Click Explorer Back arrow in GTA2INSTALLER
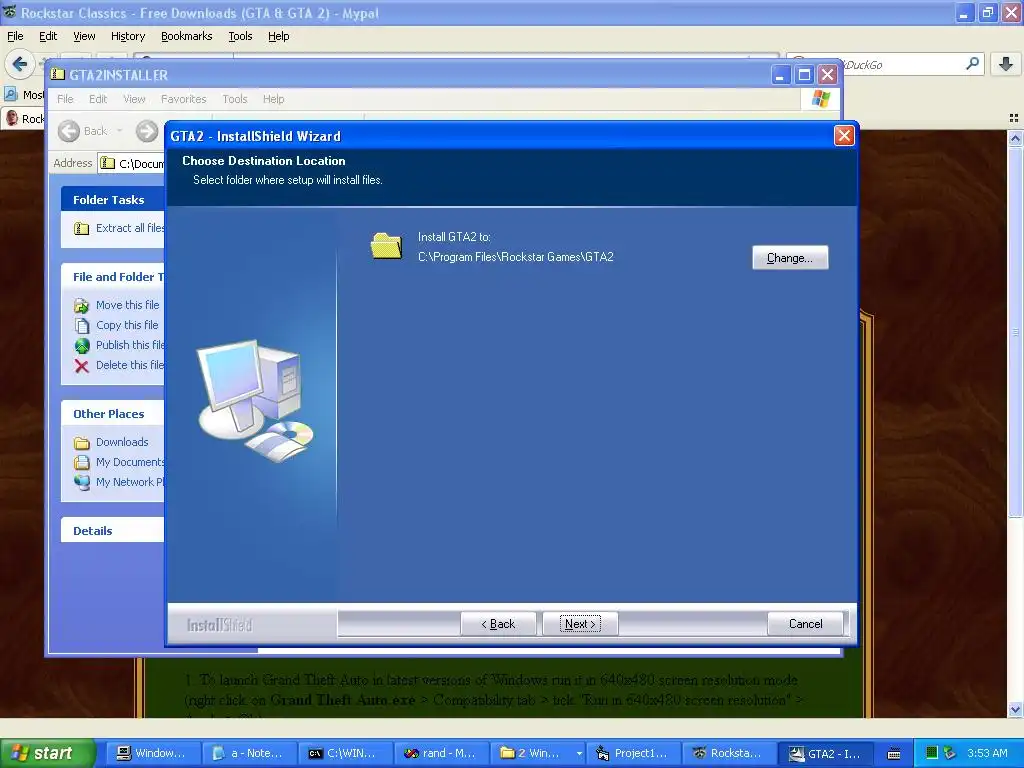This screenshot has height=768, width=1024. pos(69,131)
